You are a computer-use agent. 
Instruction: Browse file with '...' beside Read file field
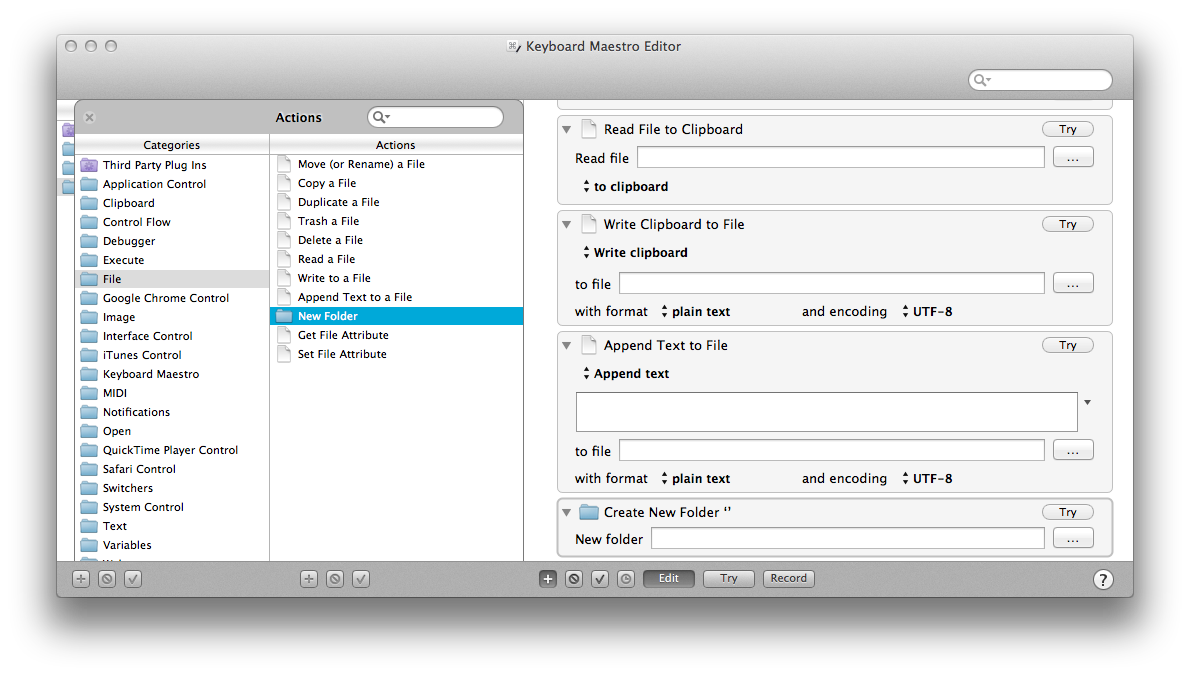pyautogui.click(x=1072, y=158)
